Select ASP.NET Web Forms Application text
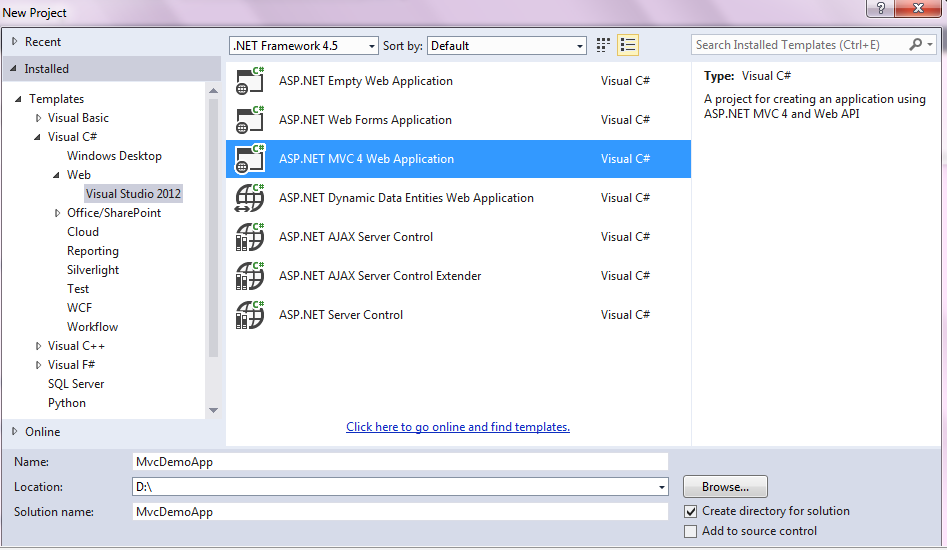The width and height of the screenshot is (947, 550). 365,120
